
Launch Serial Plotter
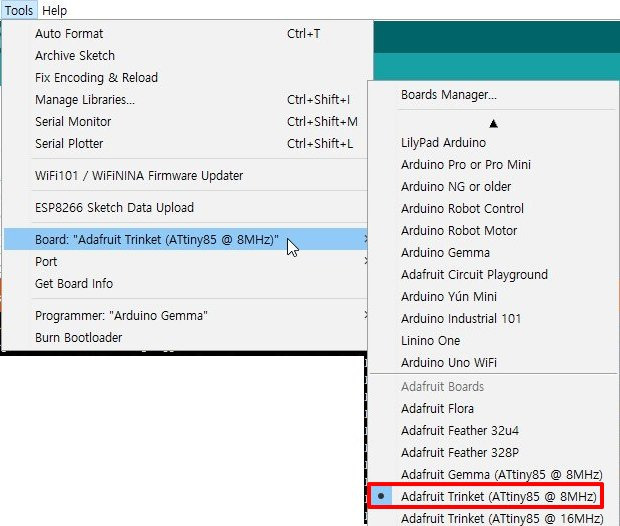pos(186,144)
